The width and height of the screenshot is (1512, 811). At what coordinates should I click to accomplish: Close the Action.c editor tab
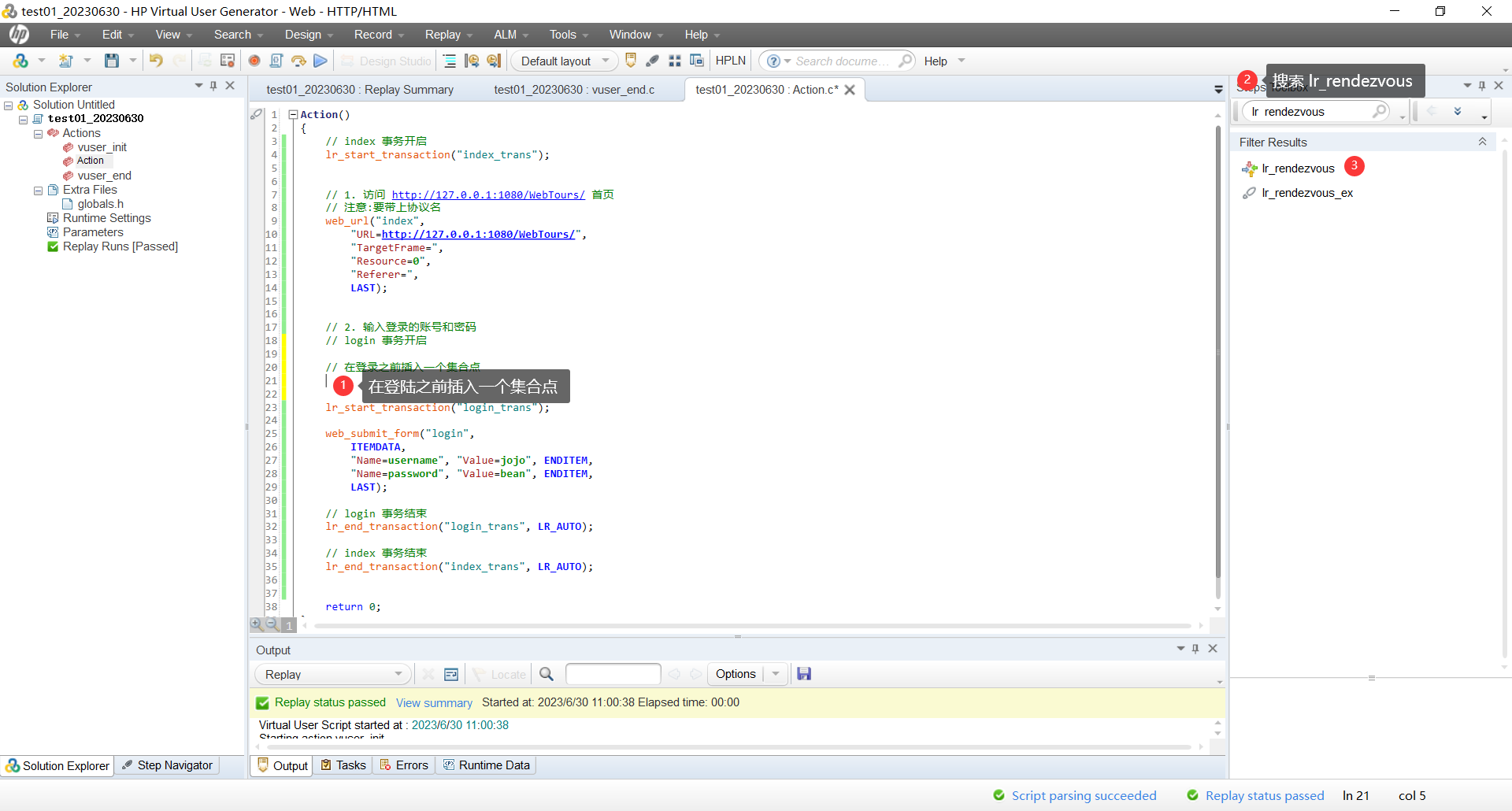[850, 90]
